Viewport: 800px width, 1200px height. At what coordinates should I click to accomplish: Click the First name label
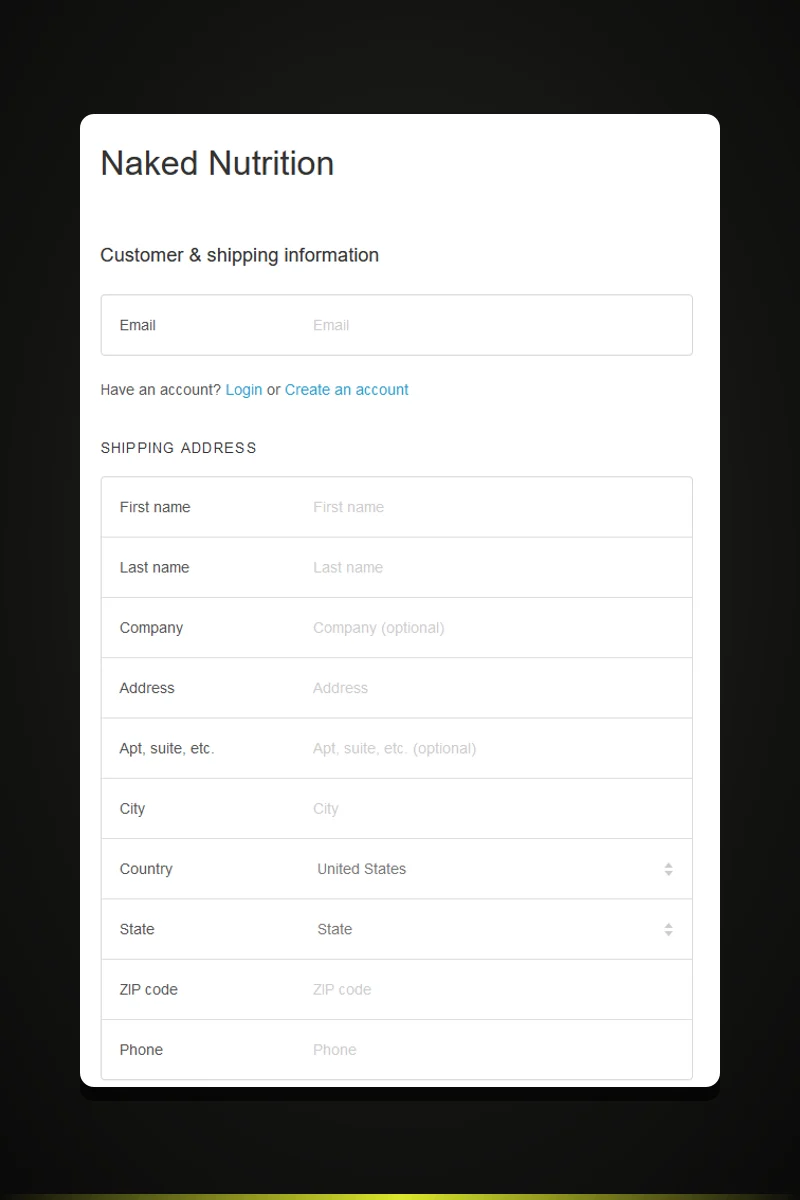coord(155,507)
